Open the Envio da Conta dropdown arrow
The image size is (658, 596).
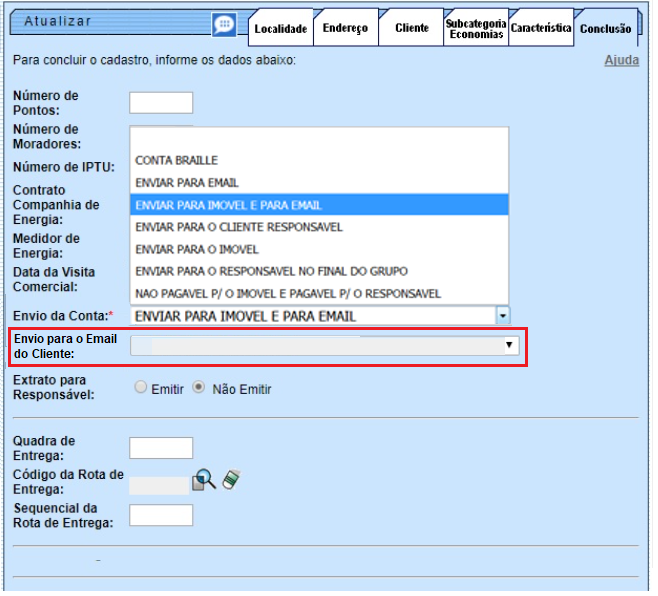pos(503,316)
